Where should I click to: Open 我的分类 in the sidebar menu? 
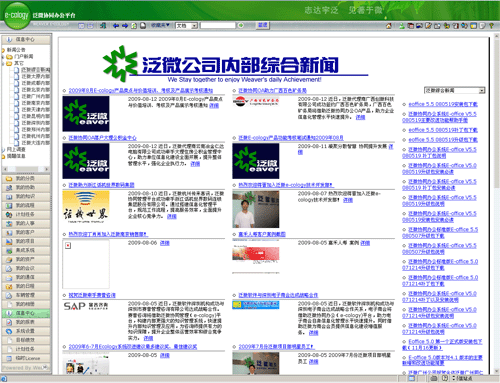click(x=26, y=179)
